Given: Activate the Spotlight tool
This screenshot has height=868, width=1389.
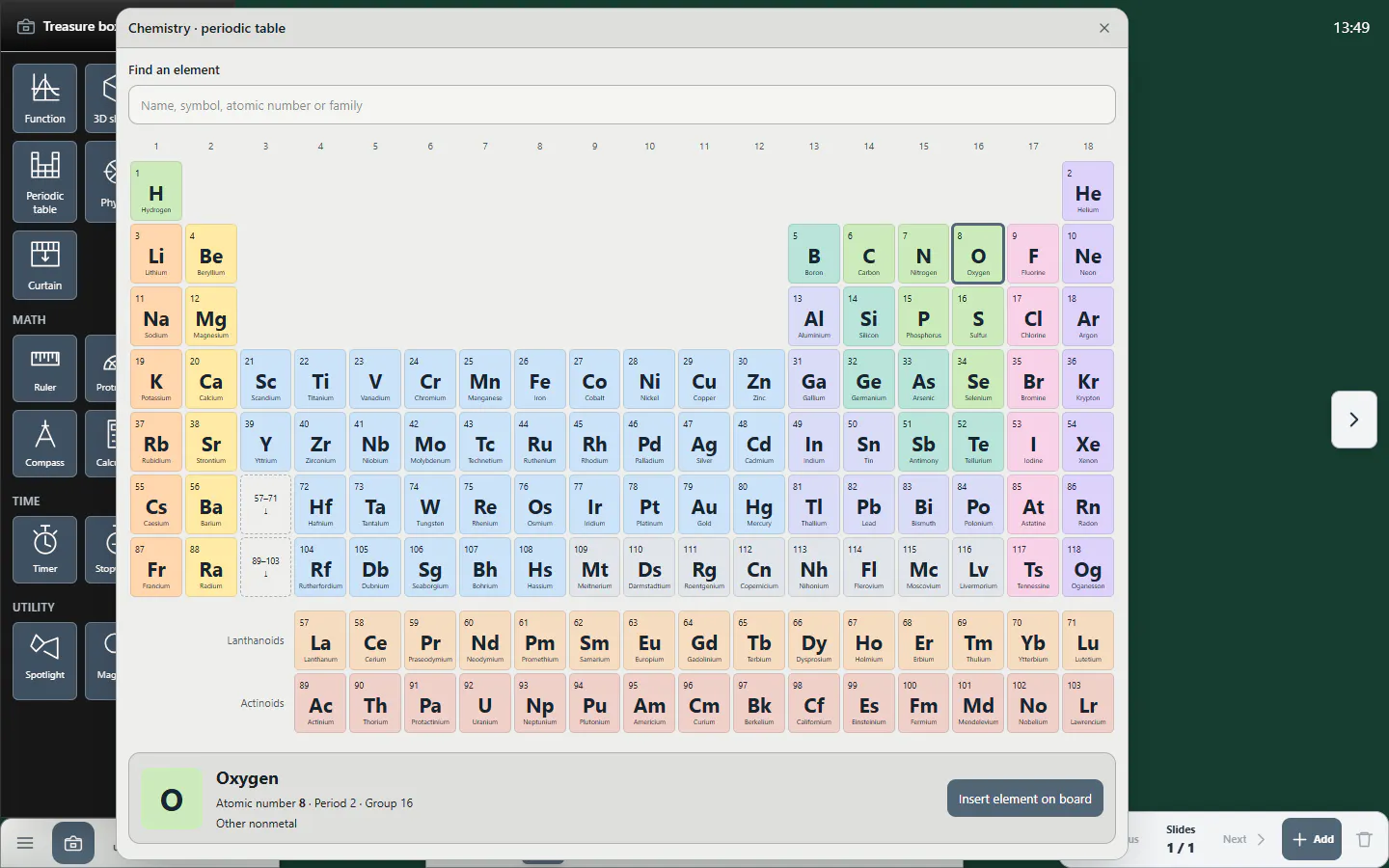Looking at the screenshot, I should coord(45,656).
